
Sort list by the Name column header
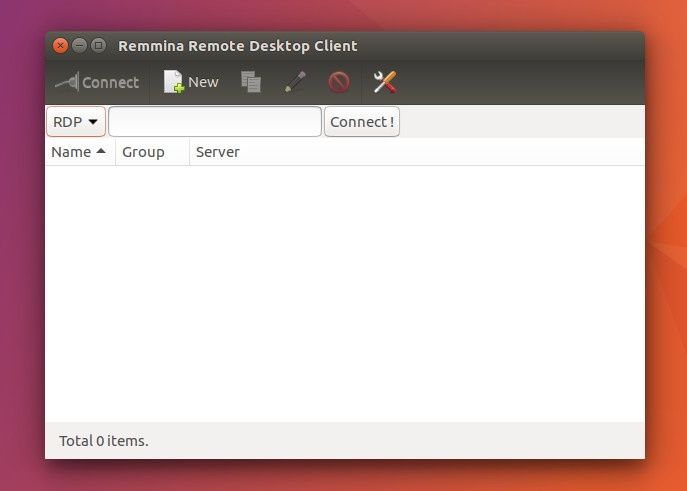click(x=80, y=152)
